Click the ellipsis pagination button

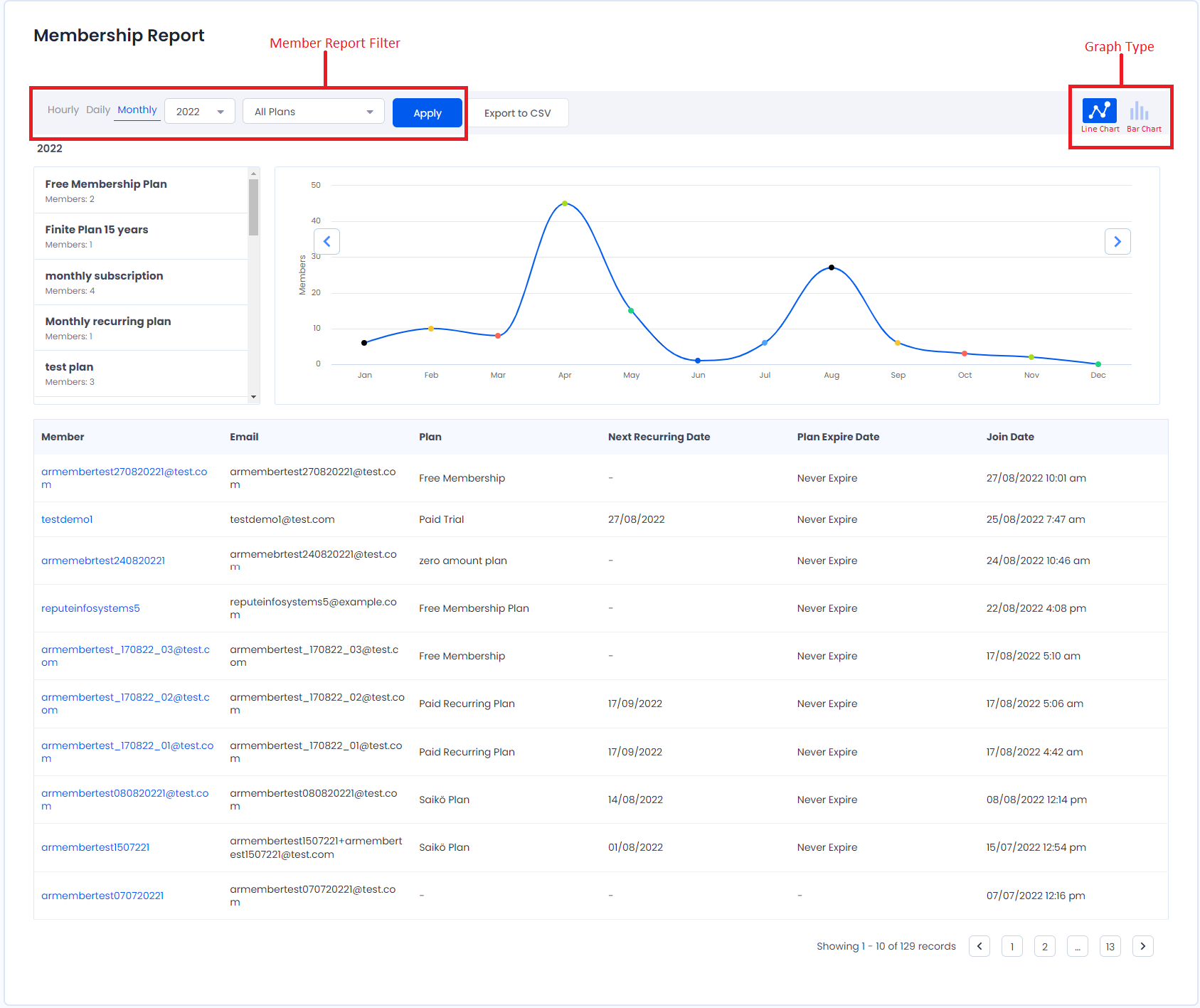tap(1078, 946)
